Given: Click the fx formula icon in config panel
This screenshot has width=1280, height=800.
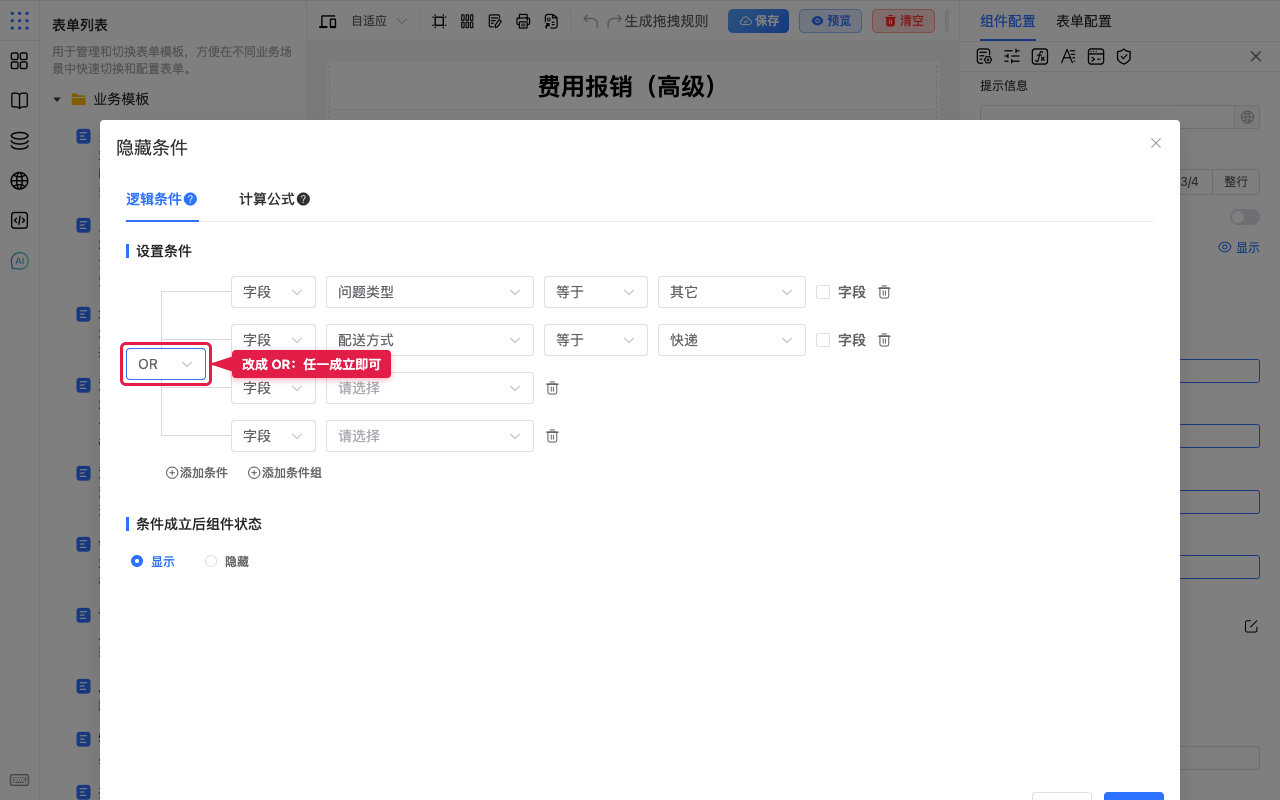Looking at the screenshot, I should [1040, 56].
